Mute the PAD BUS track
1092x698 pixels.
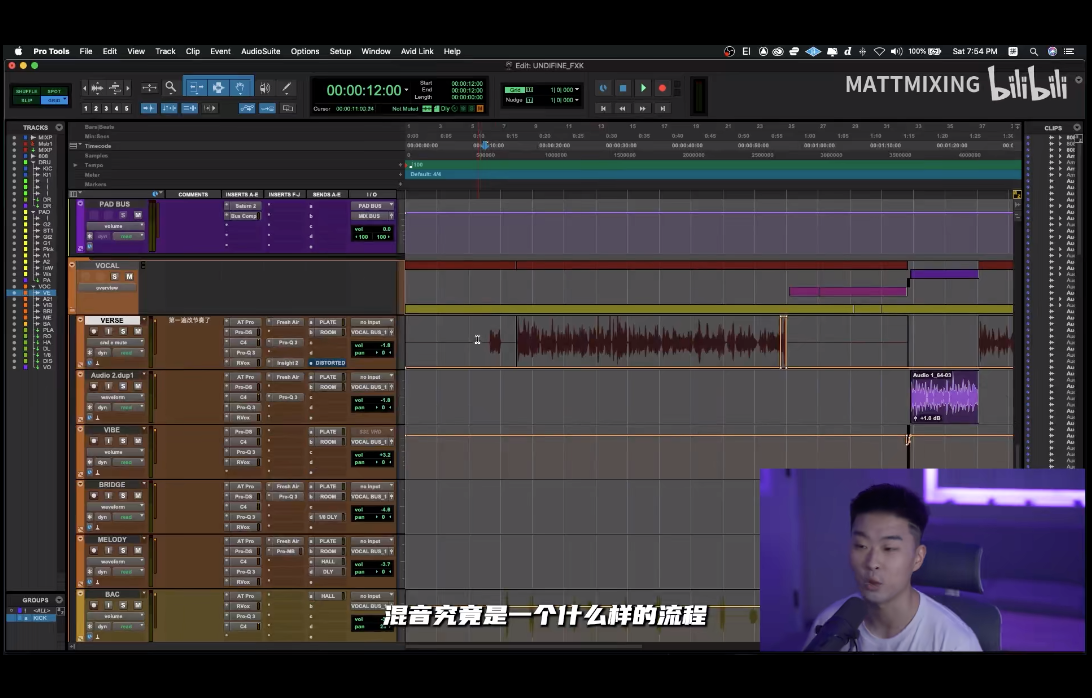pos(137,215)
